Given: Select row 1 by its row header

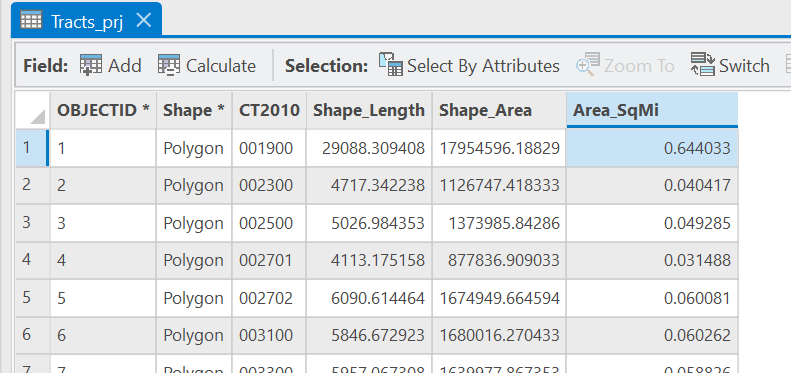Looking at the screenshot, I should [x=33, y=148].
